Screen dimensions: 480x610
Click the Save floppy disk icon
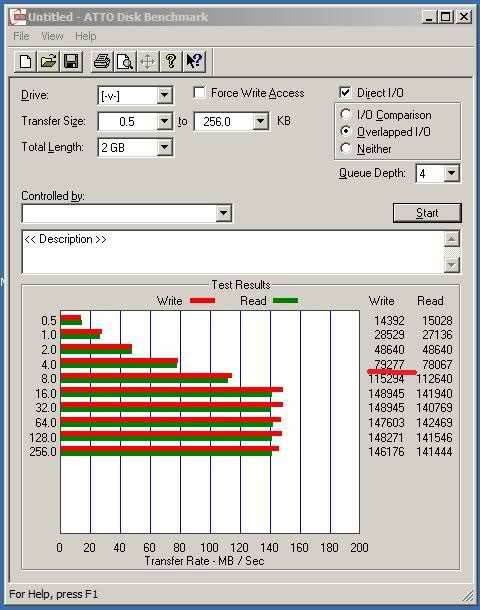click(71, 61)
